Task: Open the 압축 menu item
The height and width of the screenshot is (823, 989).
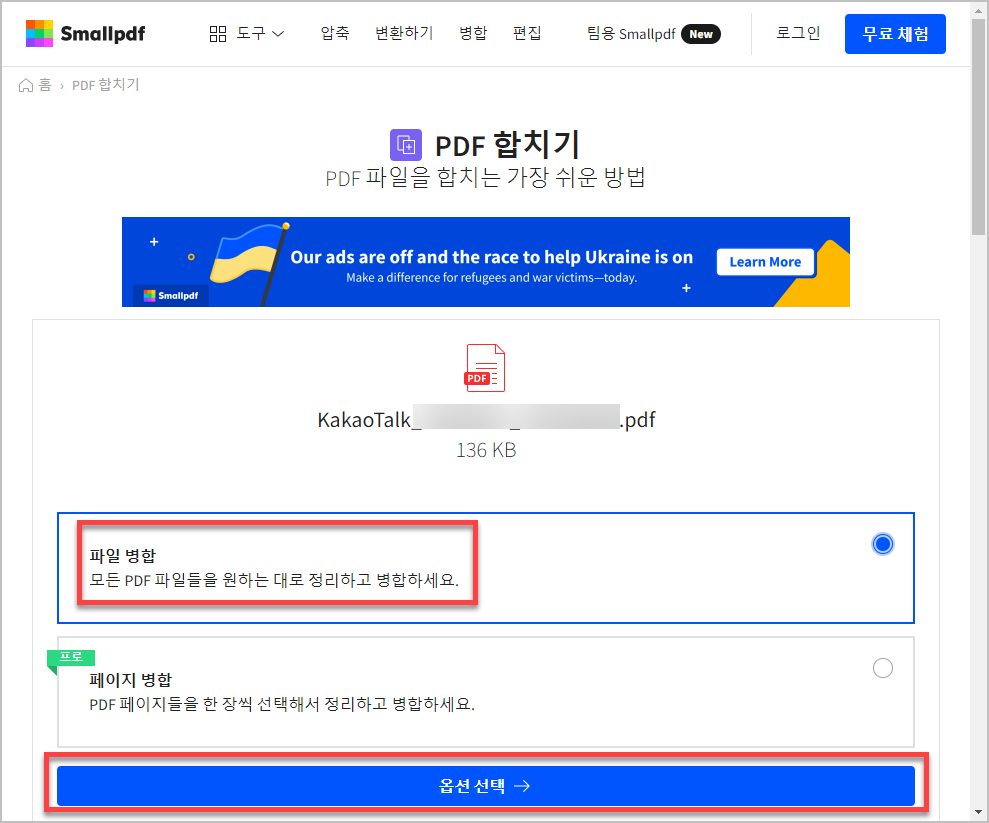Action: click(335, 33)
